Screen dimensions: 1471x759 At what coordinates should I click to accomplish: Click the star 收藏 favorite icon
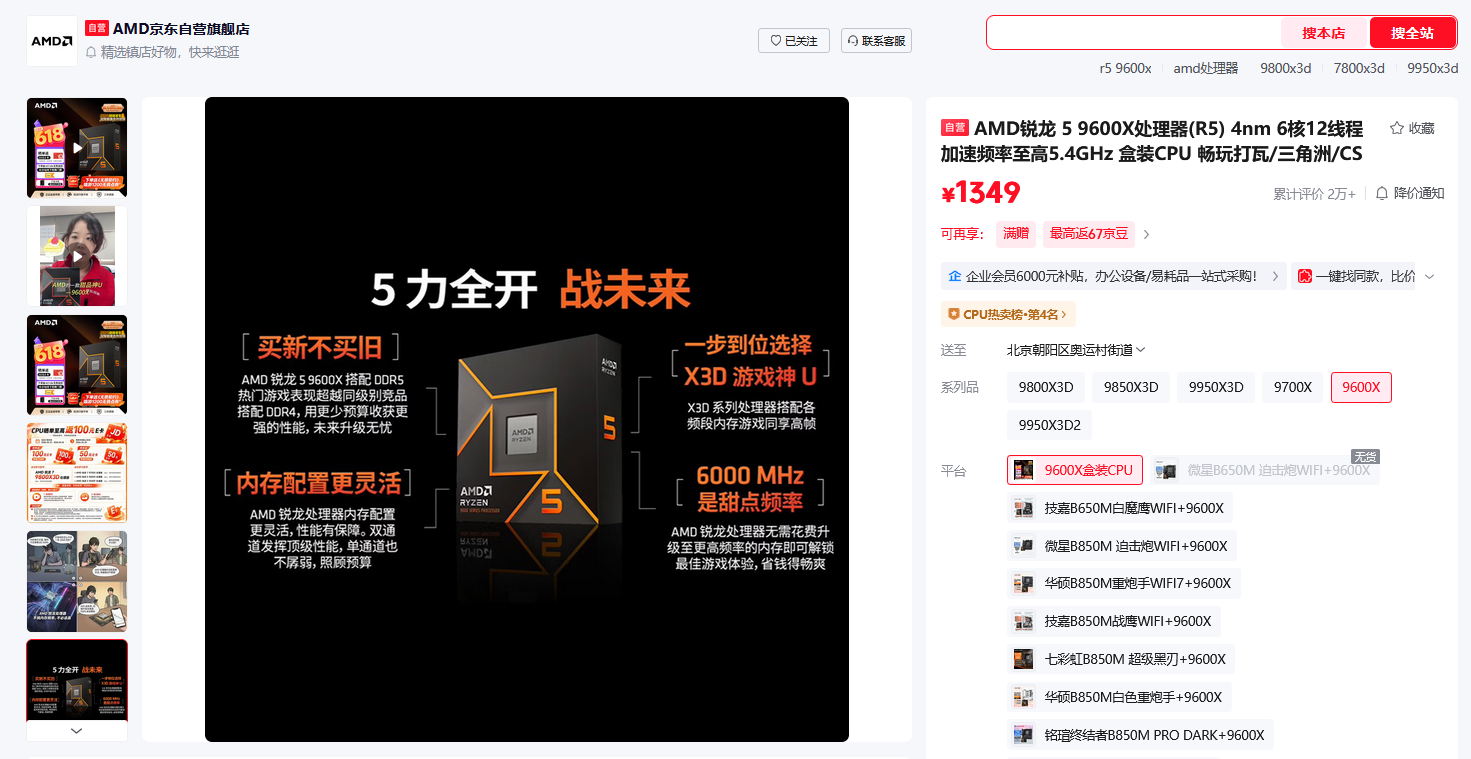click(x=1397, y=128)
